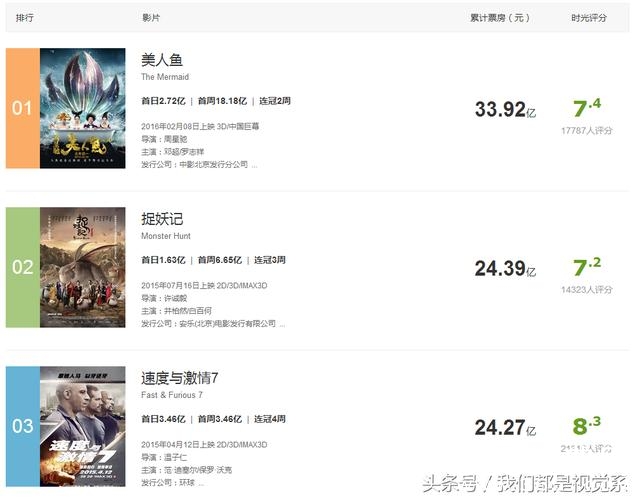Click the 14323人评分 rating count
The height and width of the screenshot is (500, 640).
587,290
